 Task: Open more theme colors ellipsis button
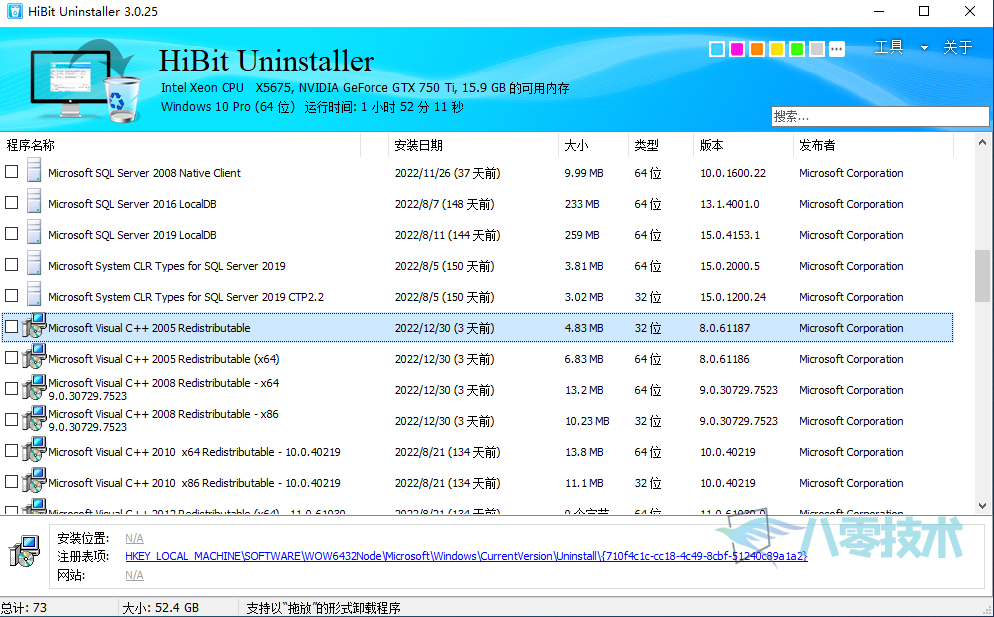[x=837, y=49]
